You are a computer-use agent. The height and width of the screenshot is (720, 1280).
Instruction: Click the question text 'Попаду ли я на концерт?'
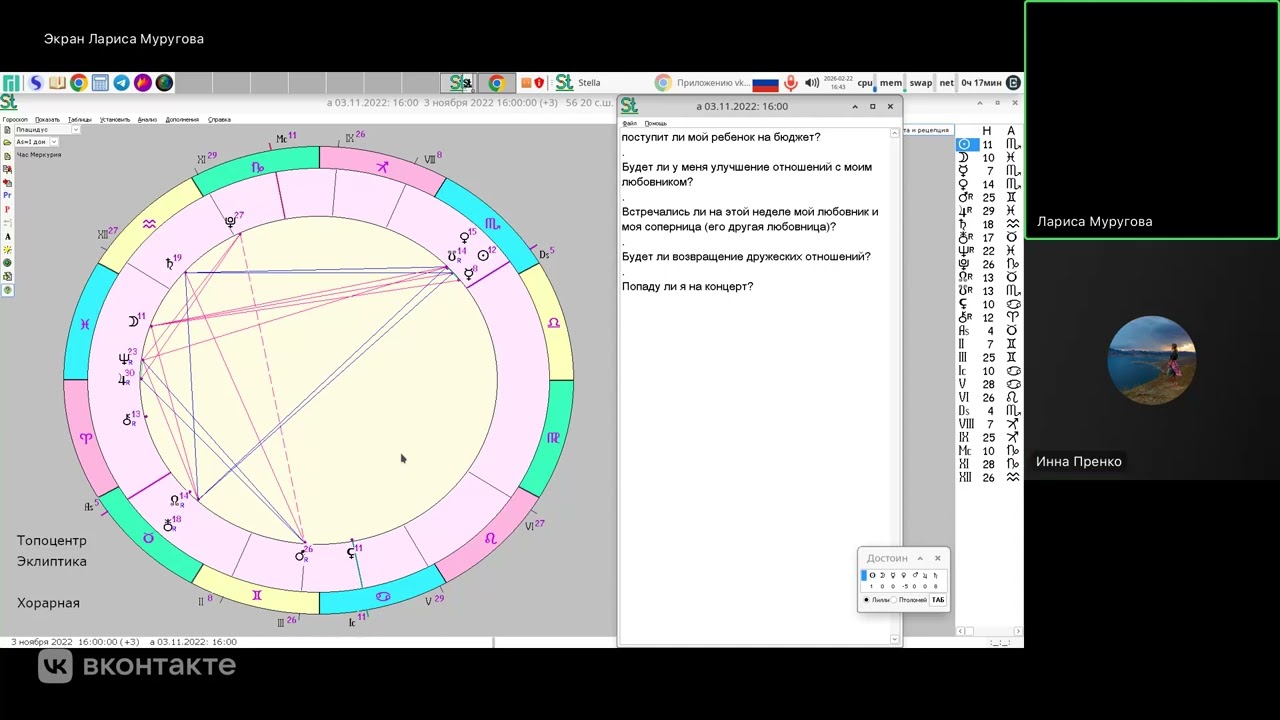coord(688,287)
